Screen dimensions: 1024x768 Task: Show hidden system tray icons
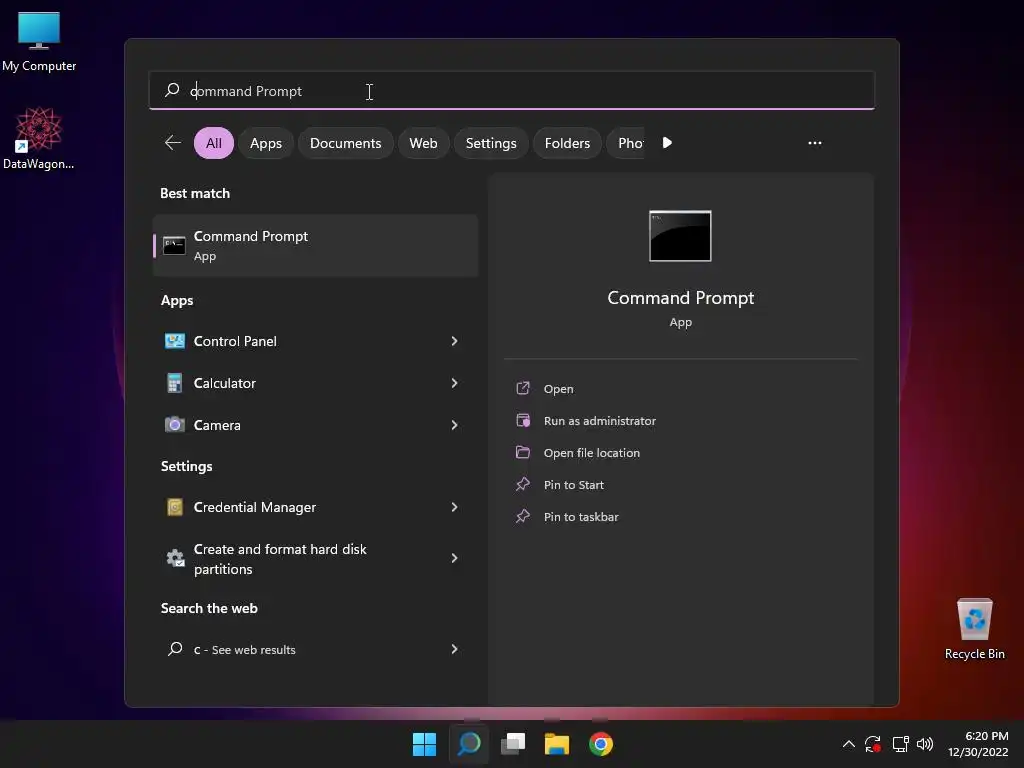click(x=848, y=744)
